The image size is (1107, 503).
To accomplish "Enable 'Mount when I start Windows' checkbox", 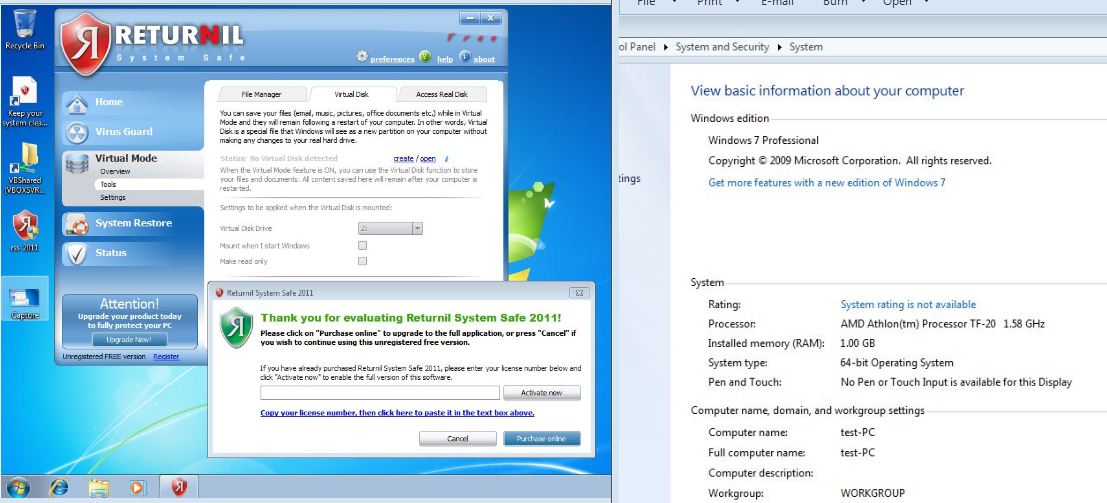I will click(x=362, y=246).
